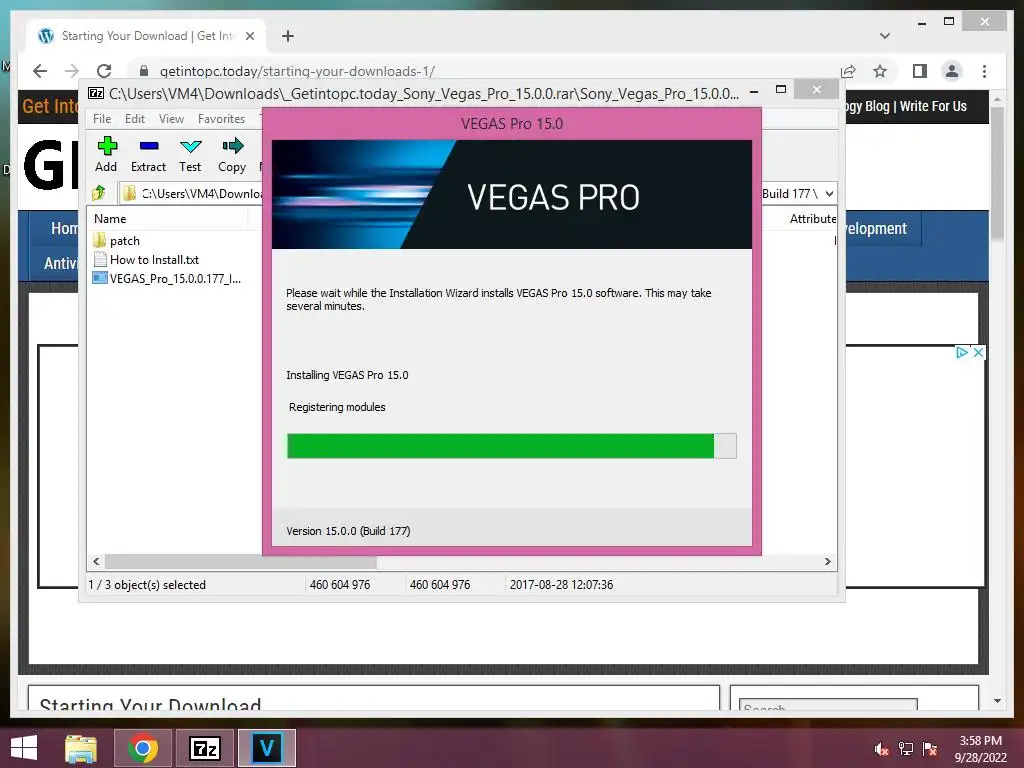Click the 'Version 15.0.0 (Build 177)' text
This screenshot has height=768, width=1024.
(348, 531)
